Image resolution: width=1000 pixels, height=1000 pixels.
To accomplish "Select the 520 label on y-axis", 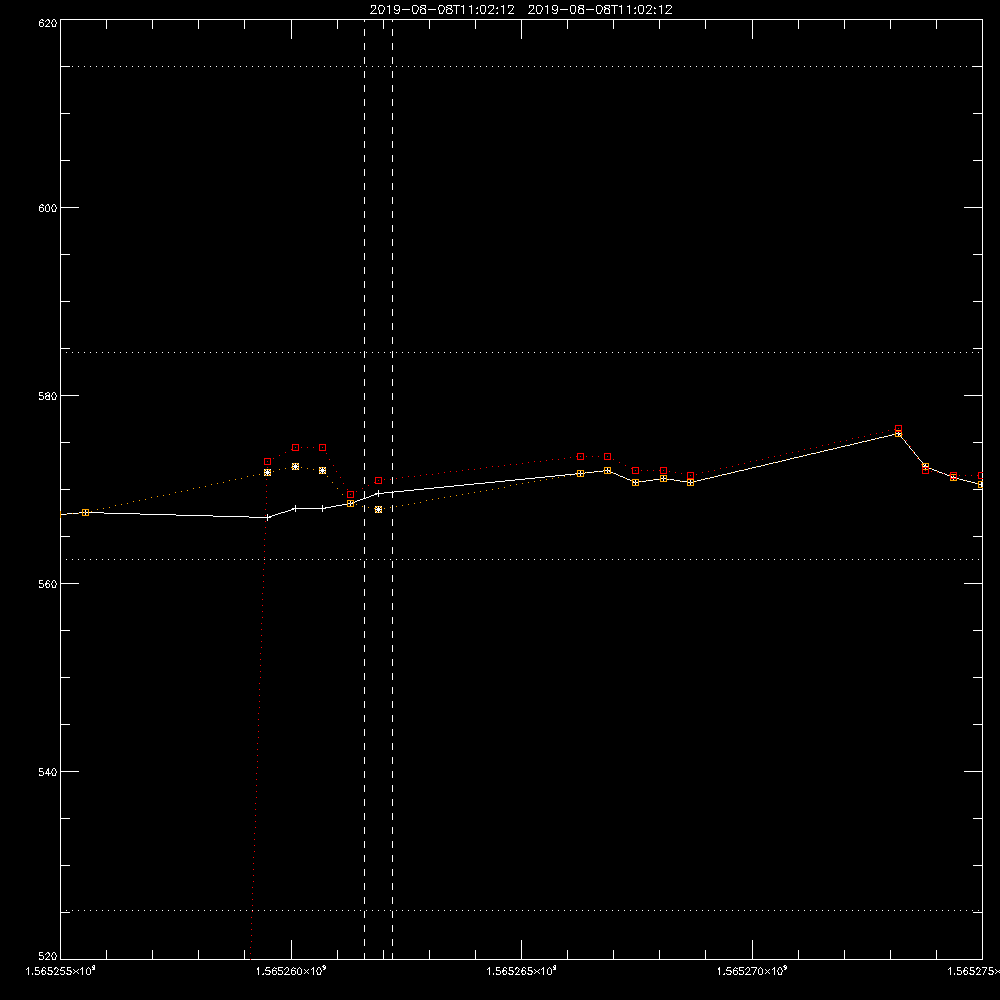I will 48,957.
